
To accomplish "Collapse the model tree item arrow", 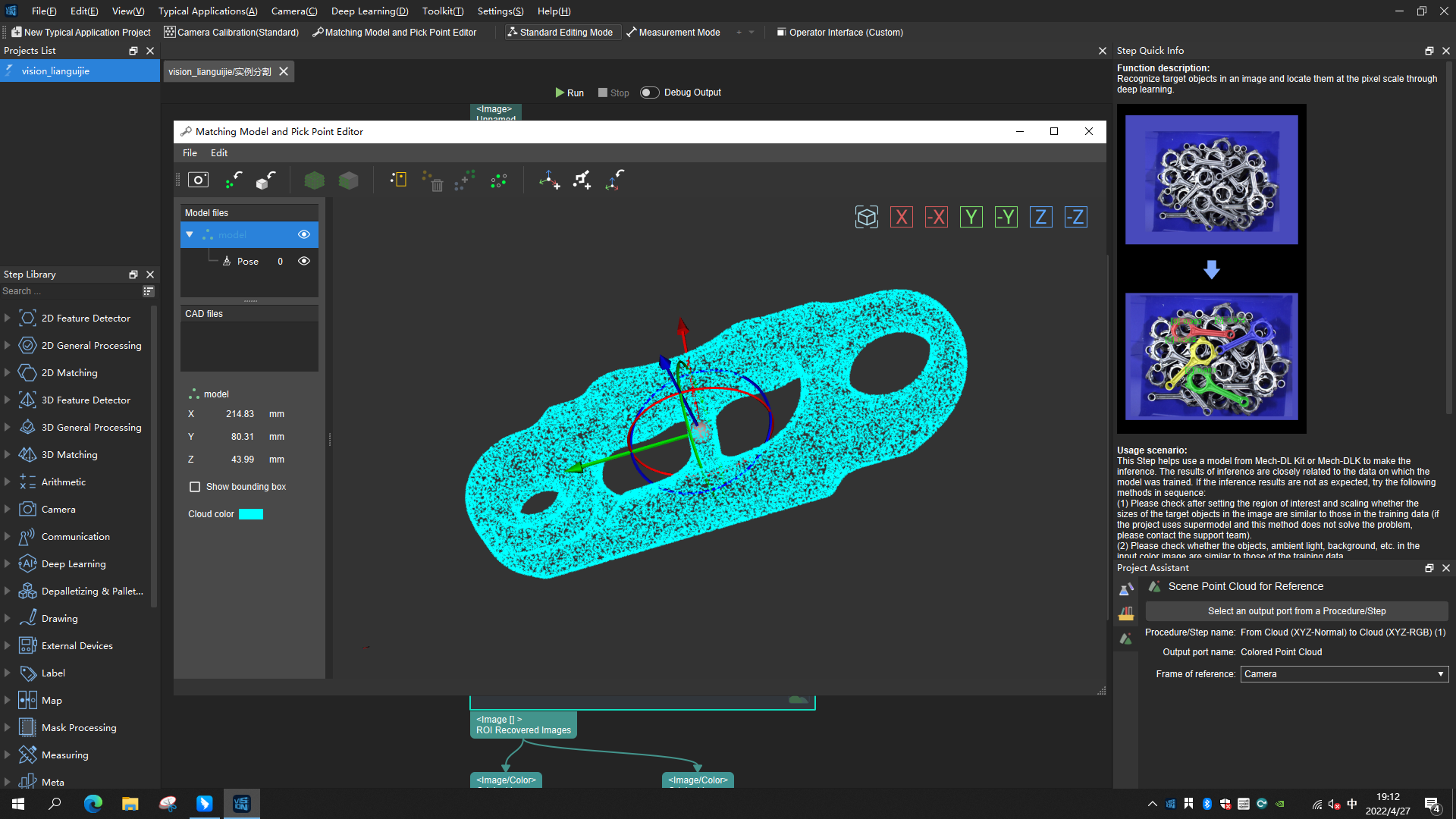I will pyautogui.click(x=190, y=234).
